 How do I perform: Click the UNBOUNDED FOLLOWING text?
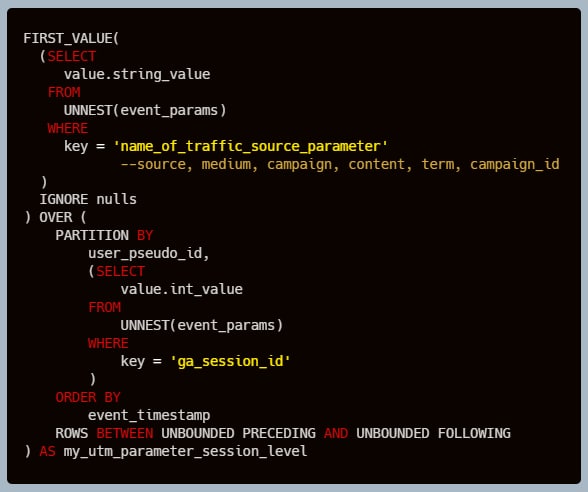click(x=433, y=433)
